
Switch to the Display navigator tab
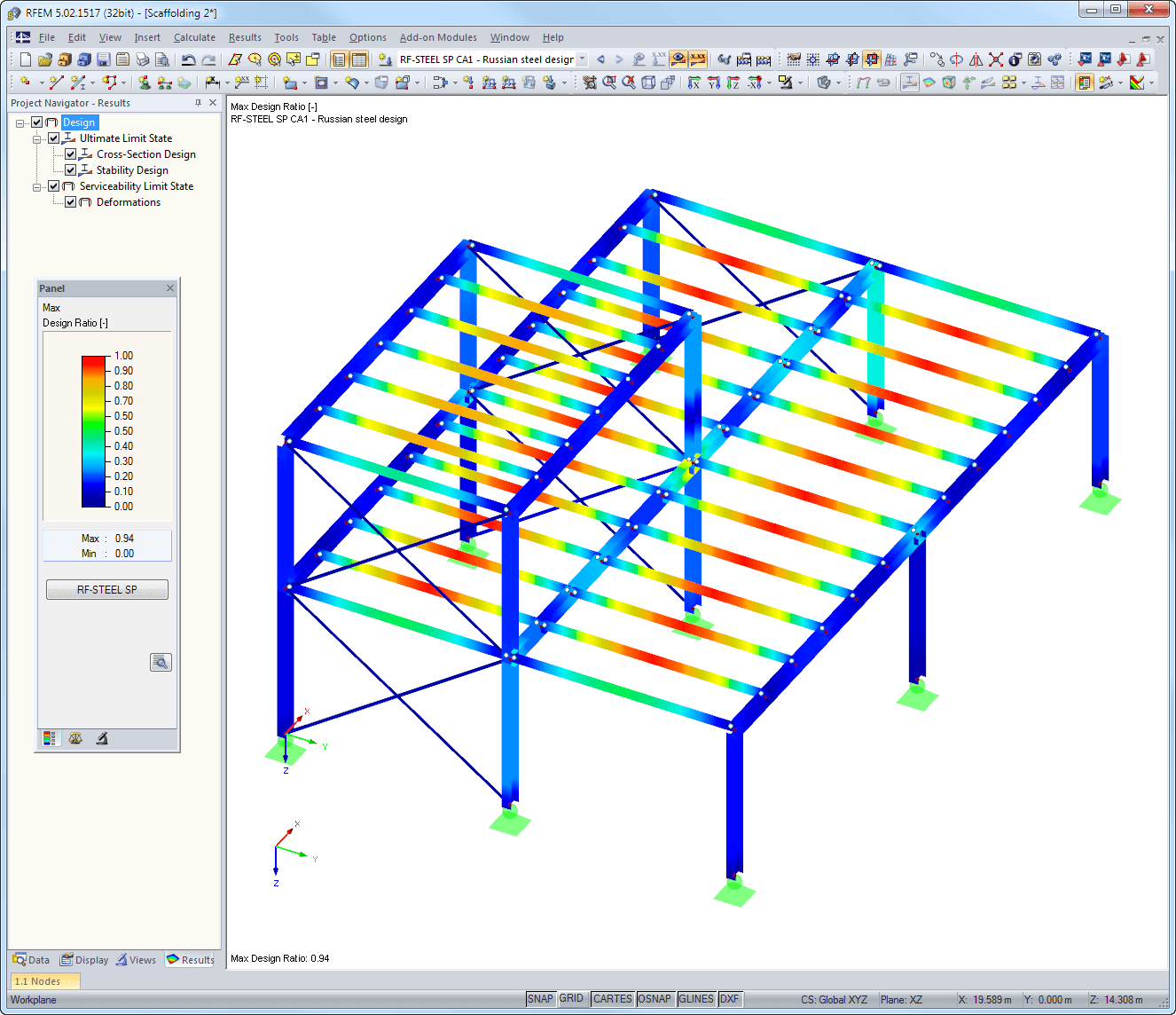84,960
